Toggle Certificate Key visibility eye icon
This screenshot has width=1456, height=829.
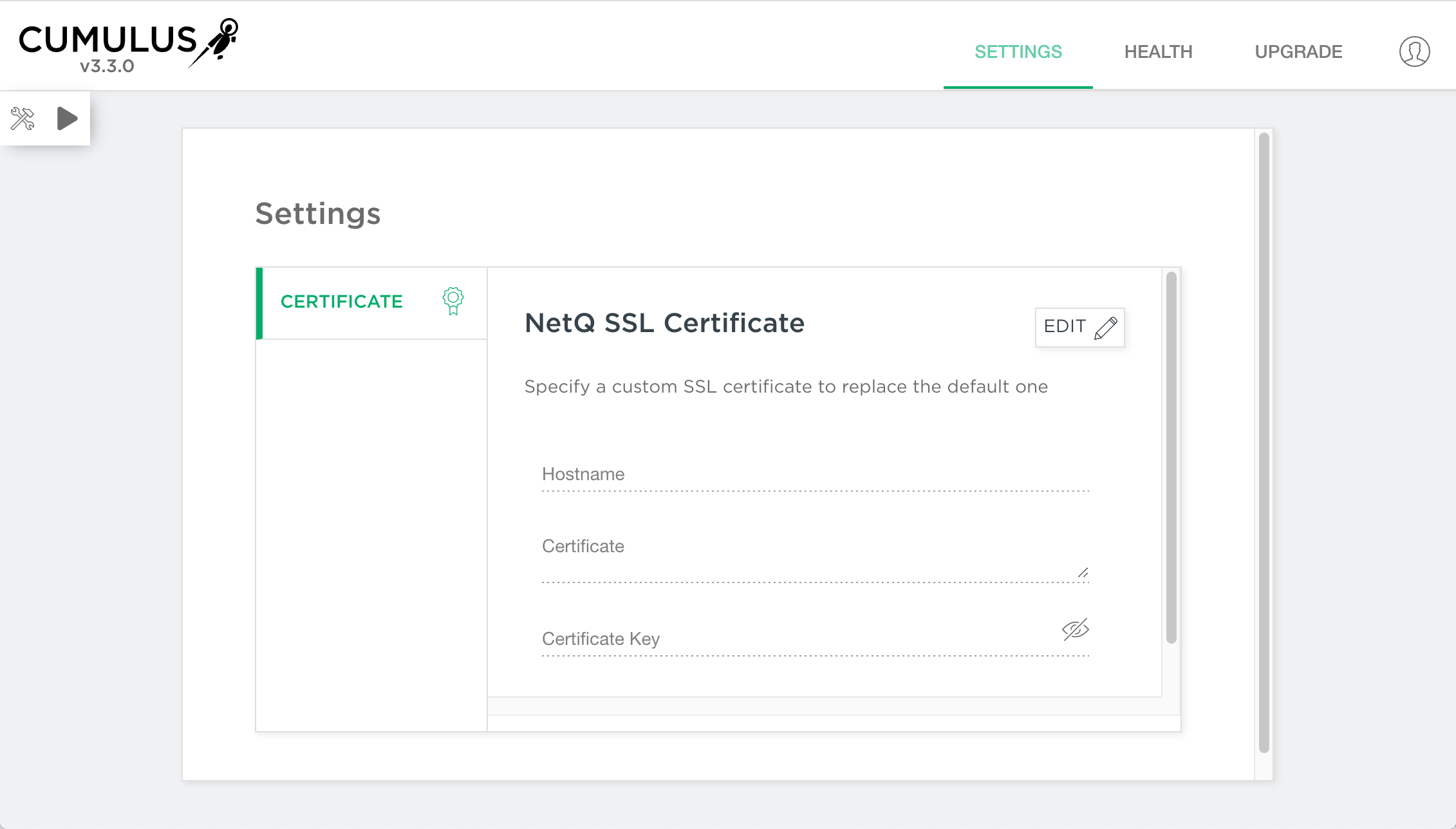pos(1075,629)
